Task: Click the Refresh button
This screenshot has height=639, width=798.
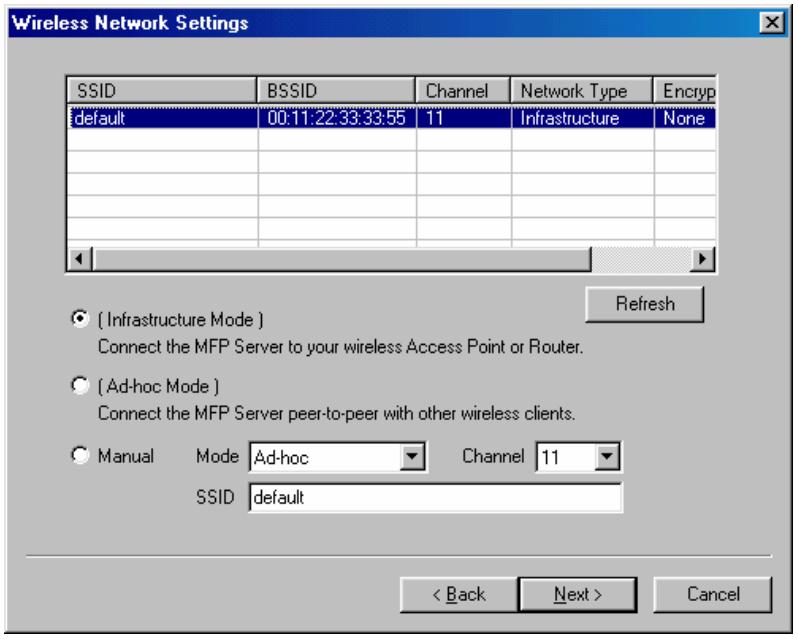Action: tap(645, 304)
